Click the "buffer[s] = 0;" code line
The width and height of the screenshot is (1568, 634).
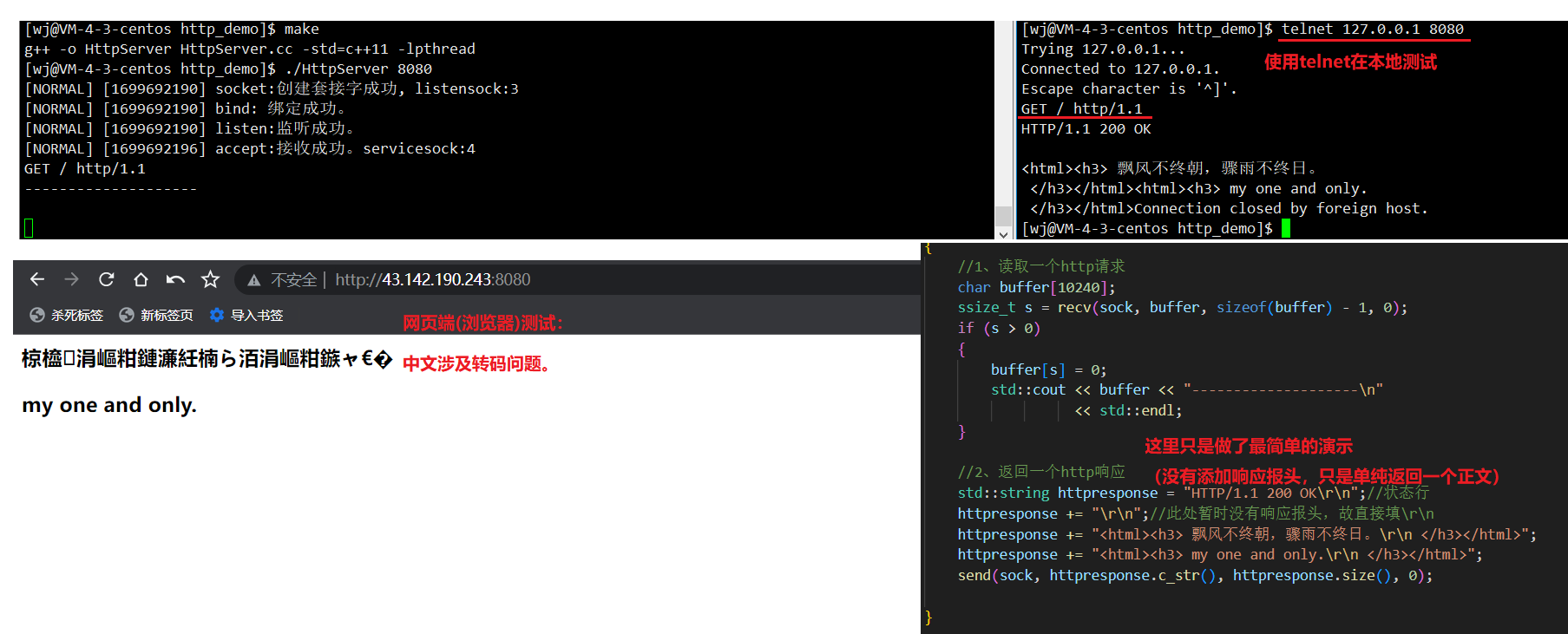coord(1049,369)
